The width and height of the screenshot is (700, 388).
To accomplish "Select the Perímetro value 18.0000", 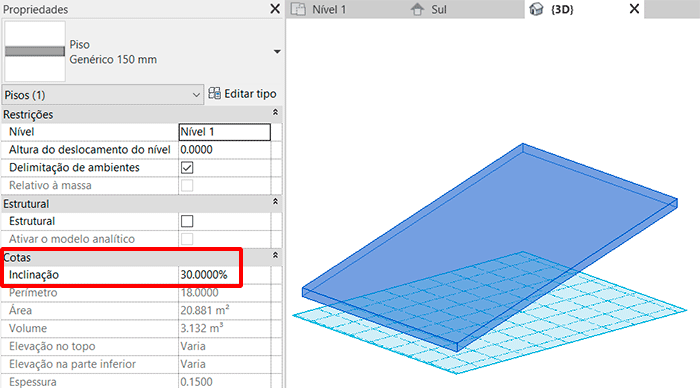I will pos(200,293).
